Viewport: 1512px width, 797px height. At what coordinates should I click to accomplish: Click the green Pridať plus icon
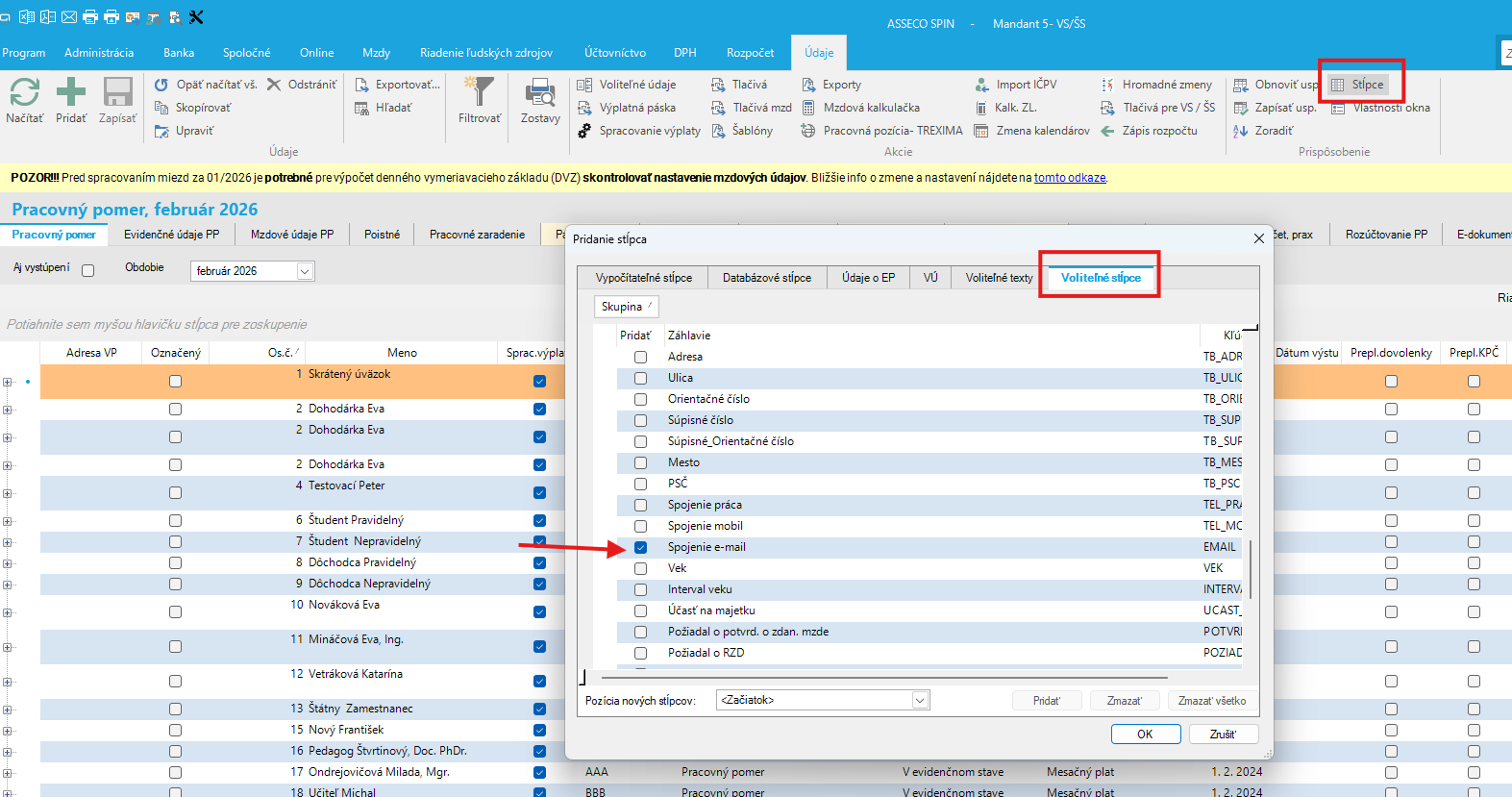point(71,93)
